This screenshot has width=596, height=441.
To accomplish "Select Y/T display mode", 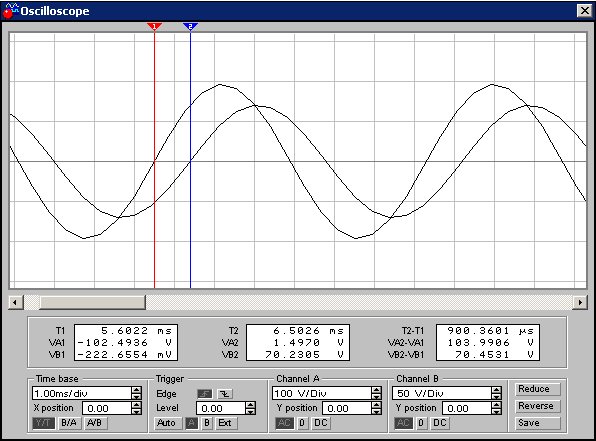I will pos(43,423).
